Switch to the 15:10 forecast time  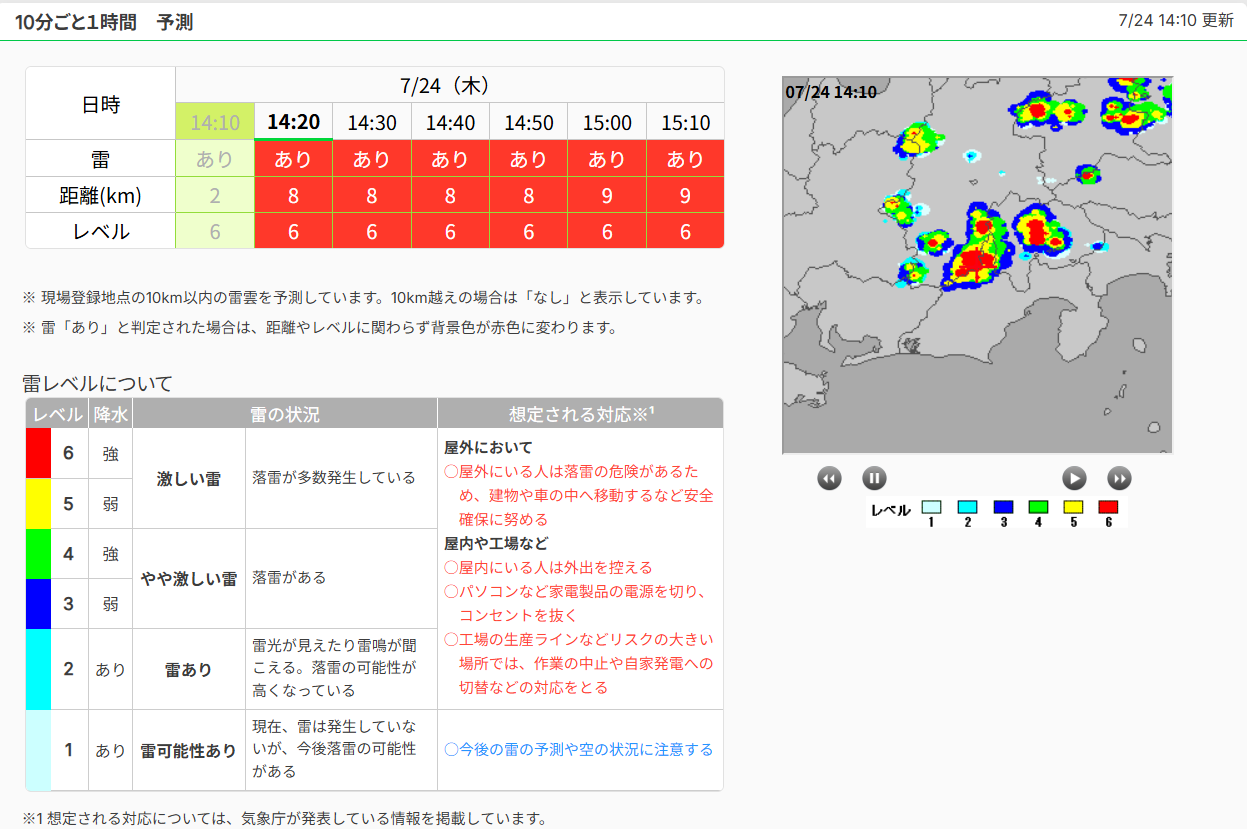pyautogui.click(x=686, y=122)
